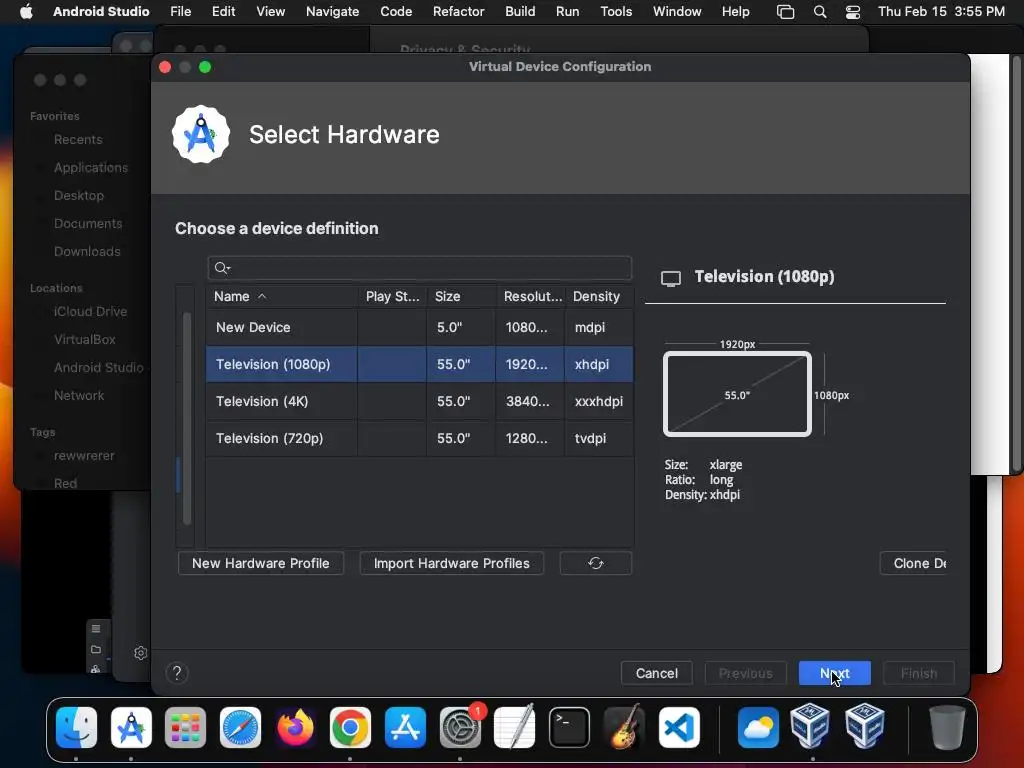Select the Television (4K) row
Image resolution: width=1024 pixels, height=768 pixels.
coord(420,401)
